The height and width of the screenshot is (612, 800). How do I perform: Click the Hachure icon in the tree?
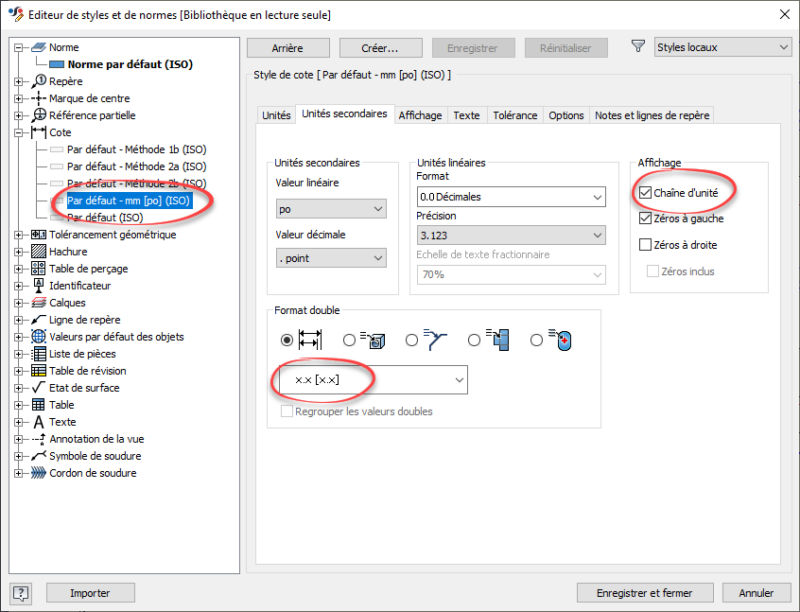click(39, 252)
